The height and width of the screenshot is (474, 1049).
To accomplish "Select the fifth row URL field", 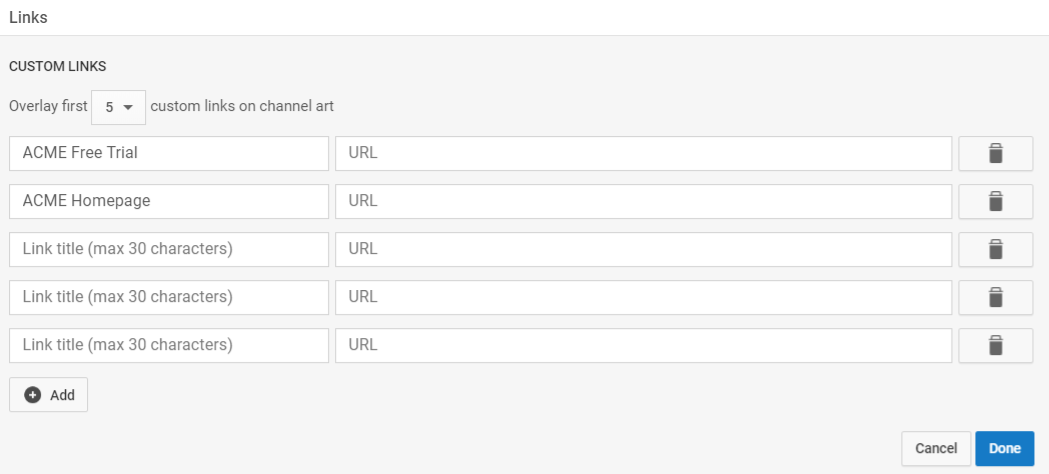I will coord(643,345).
